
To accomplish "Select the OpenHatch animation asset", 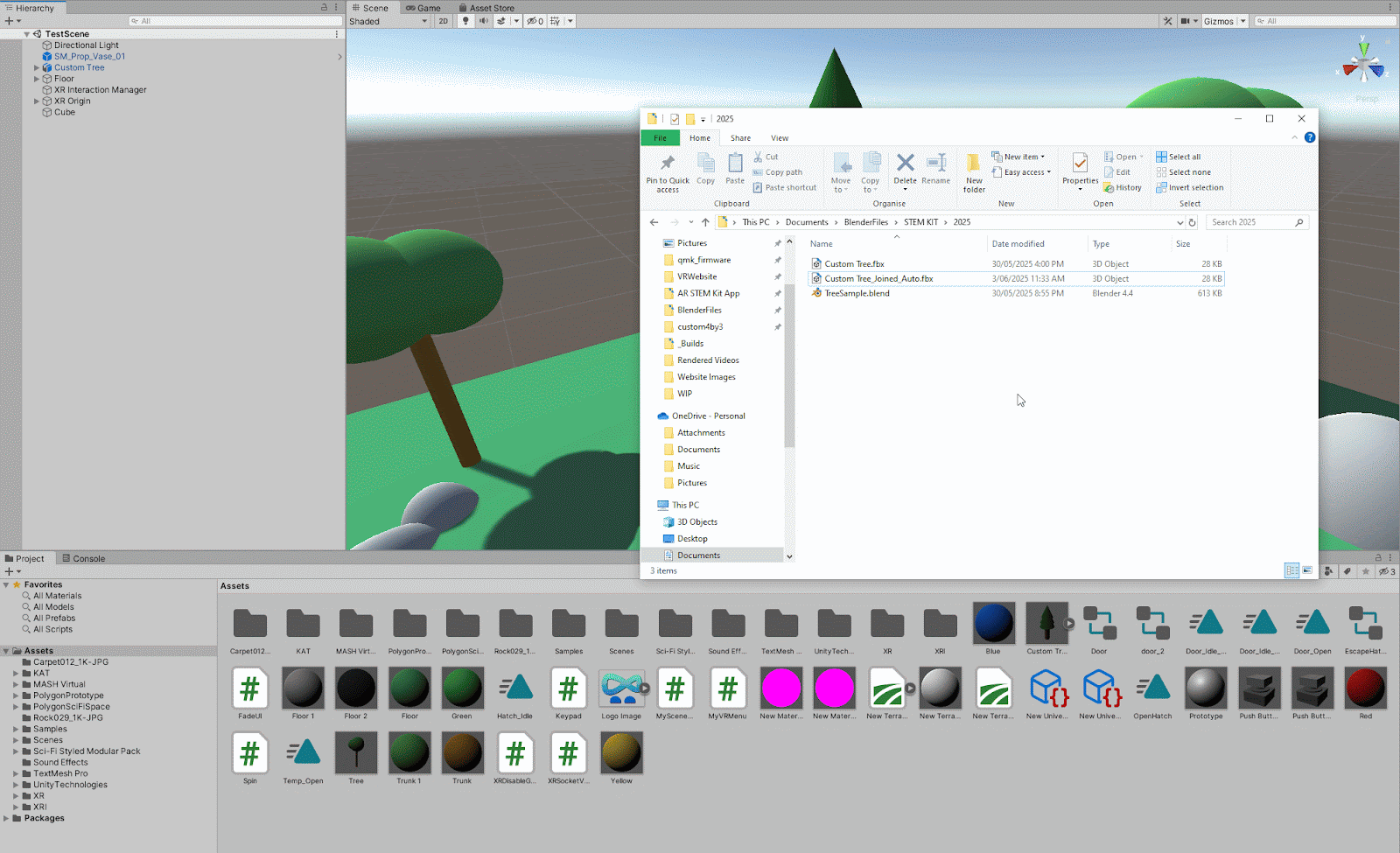I will pos(1152,694).
